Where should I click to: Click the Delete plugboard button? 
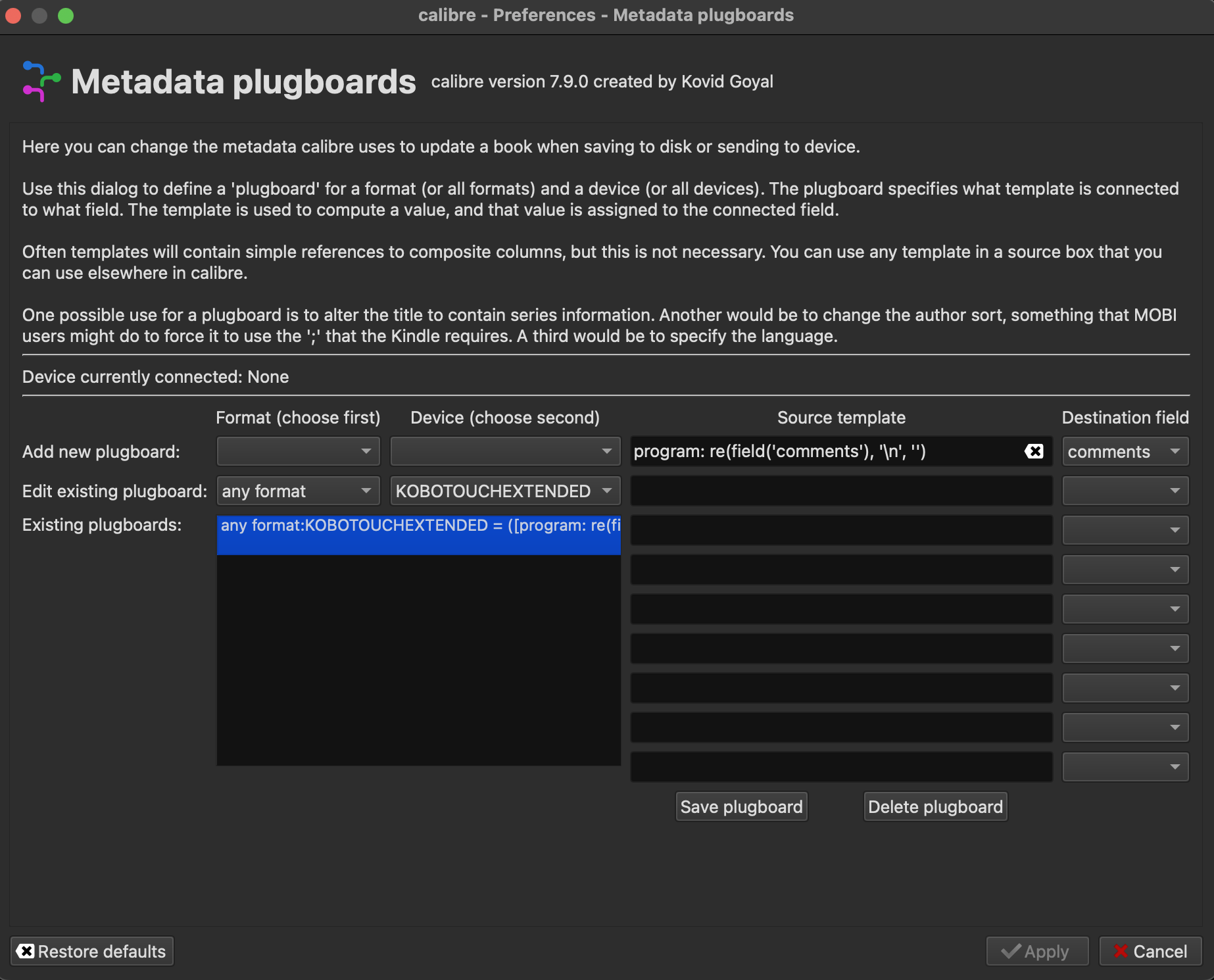(935, 806)
